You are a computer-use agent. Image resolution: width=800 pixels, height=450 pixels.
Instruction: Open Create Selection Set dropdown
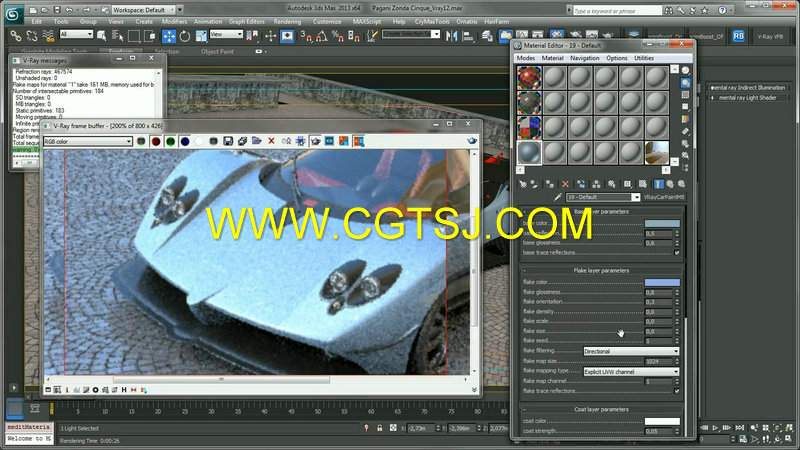411,34
